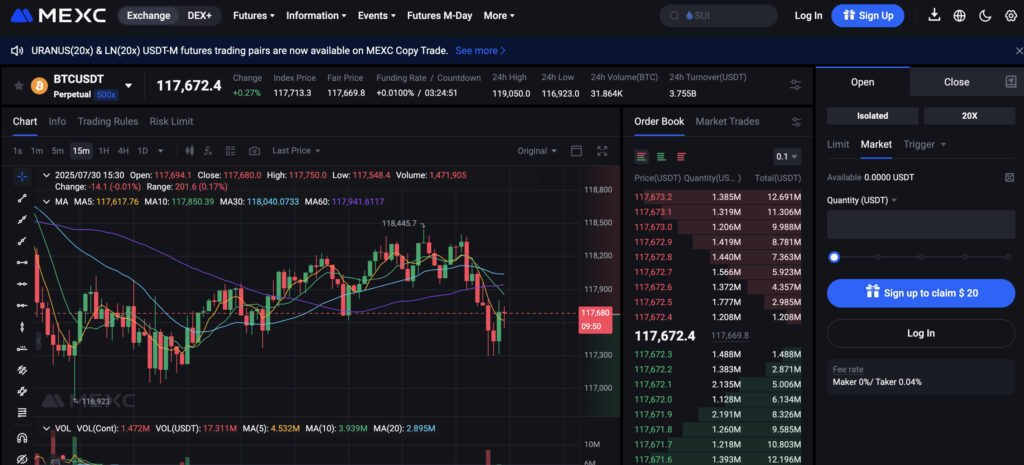Change order book 0.1 depth precision

point(787,157)
